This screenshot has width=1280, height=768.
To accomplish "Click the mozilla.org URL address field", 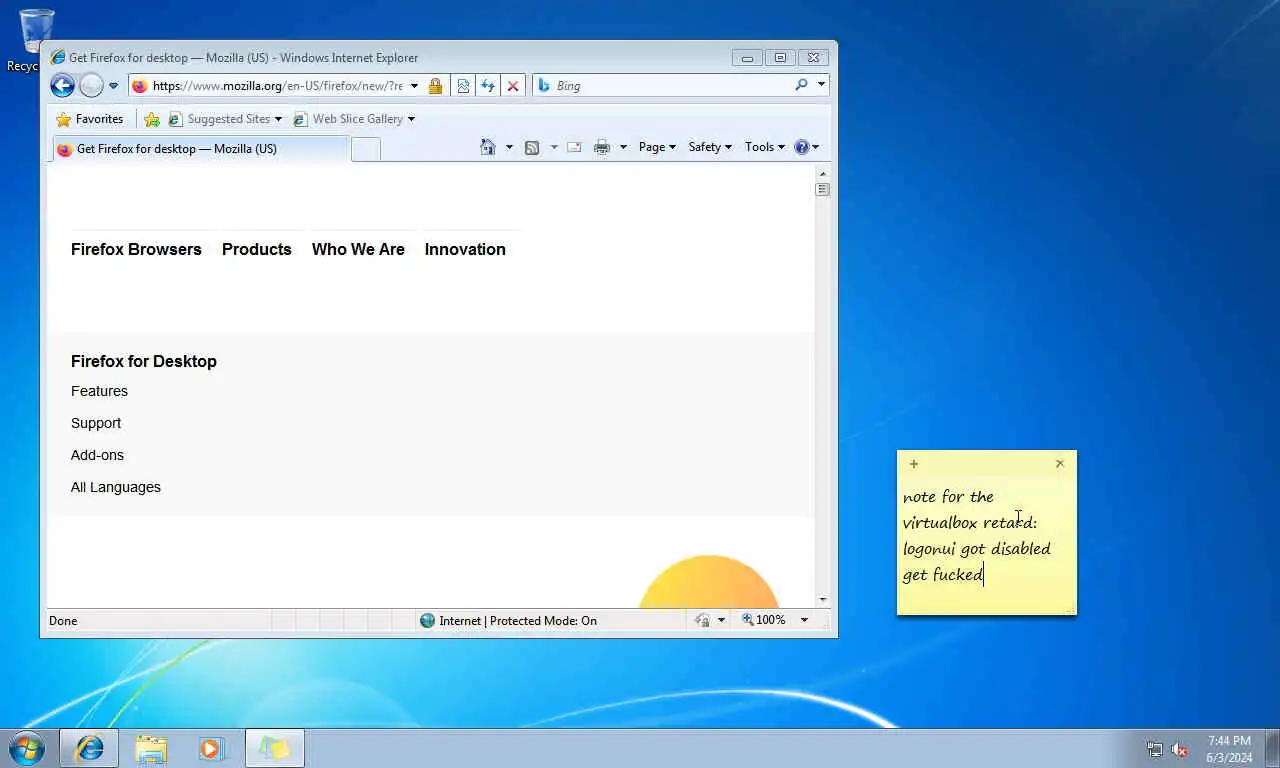I will coord(277,86).
